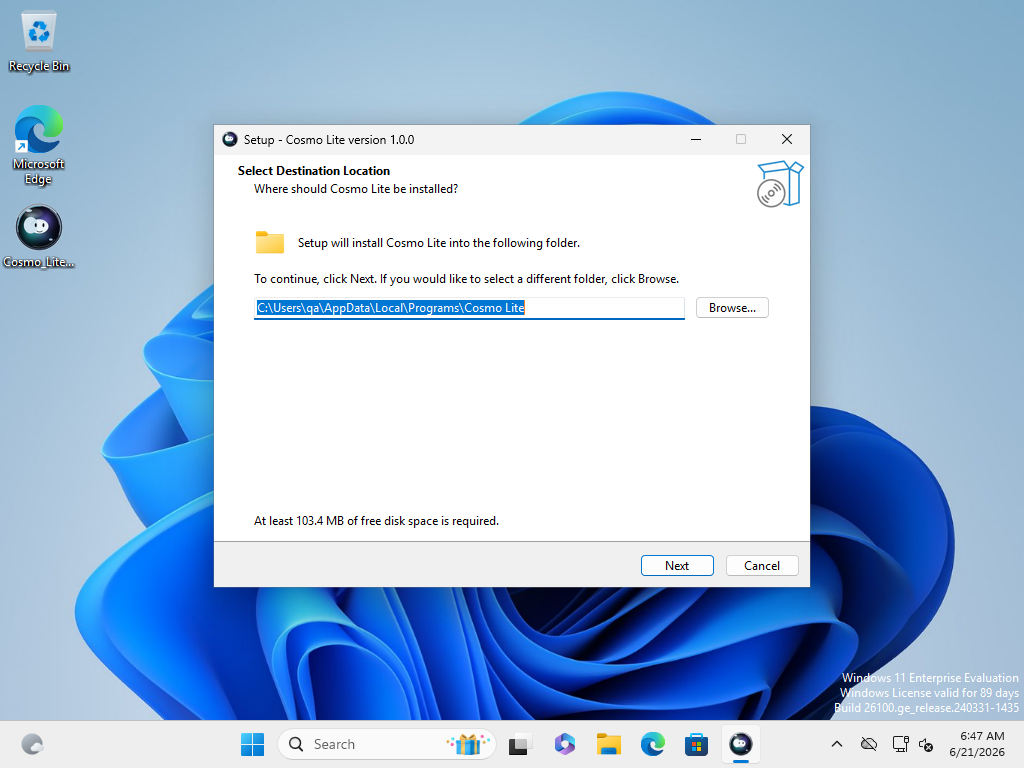Click the "Where should Cosmo Lite be installed?" text
The width and height of the screenshot is (1024, 768).
(356, 189)
